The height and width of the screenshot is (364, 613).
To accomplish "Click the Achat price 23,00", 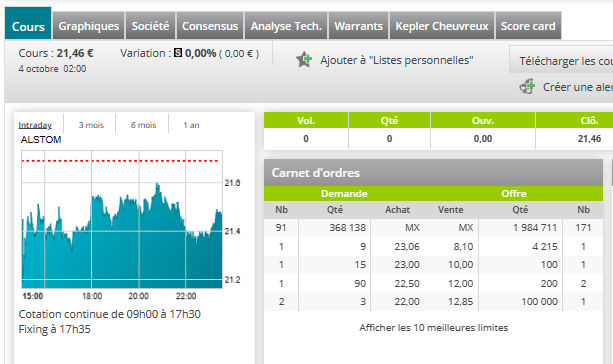I will click(407, 265).
